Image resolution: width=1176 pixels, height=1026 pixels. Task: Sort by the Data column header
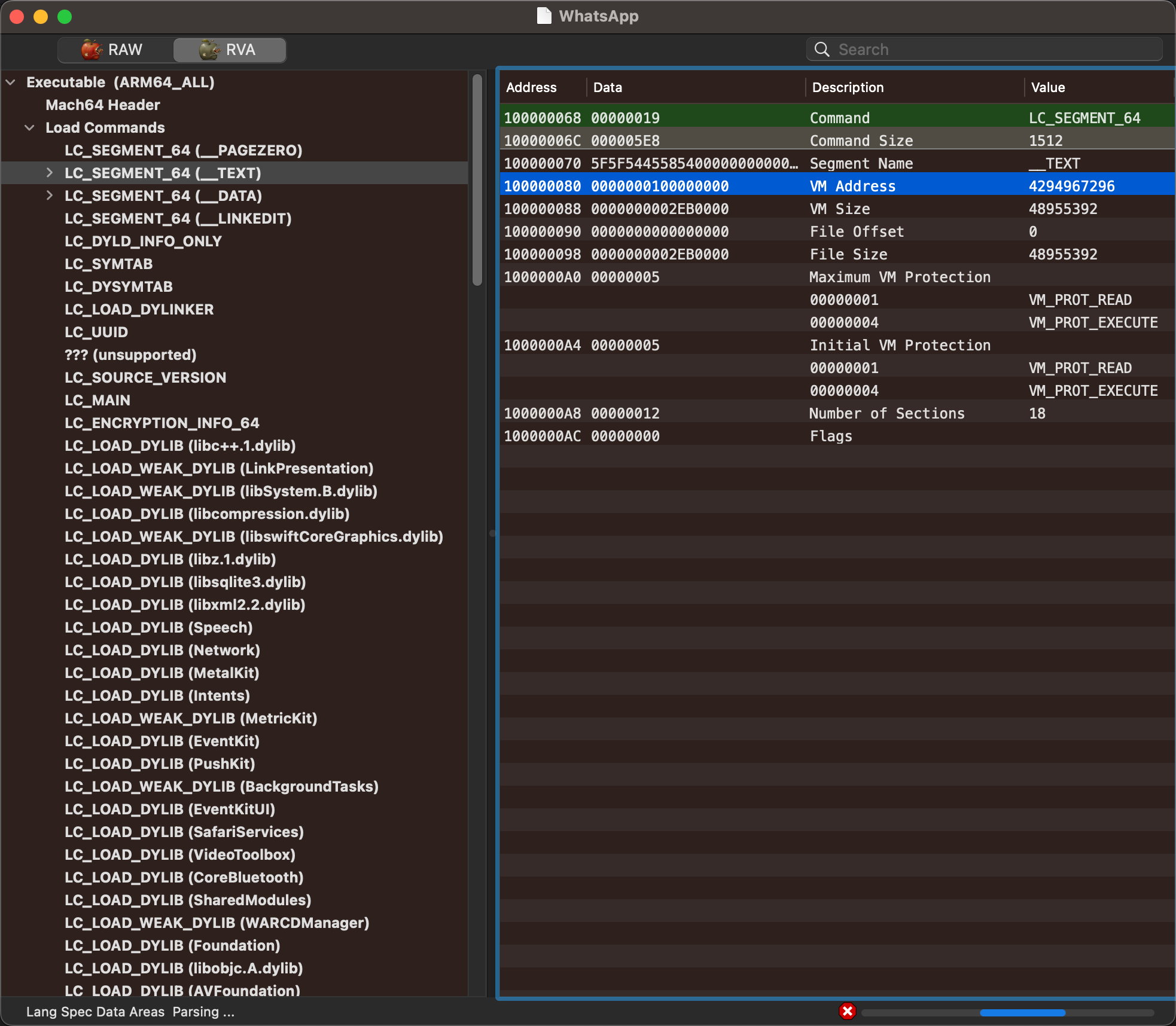696,87
